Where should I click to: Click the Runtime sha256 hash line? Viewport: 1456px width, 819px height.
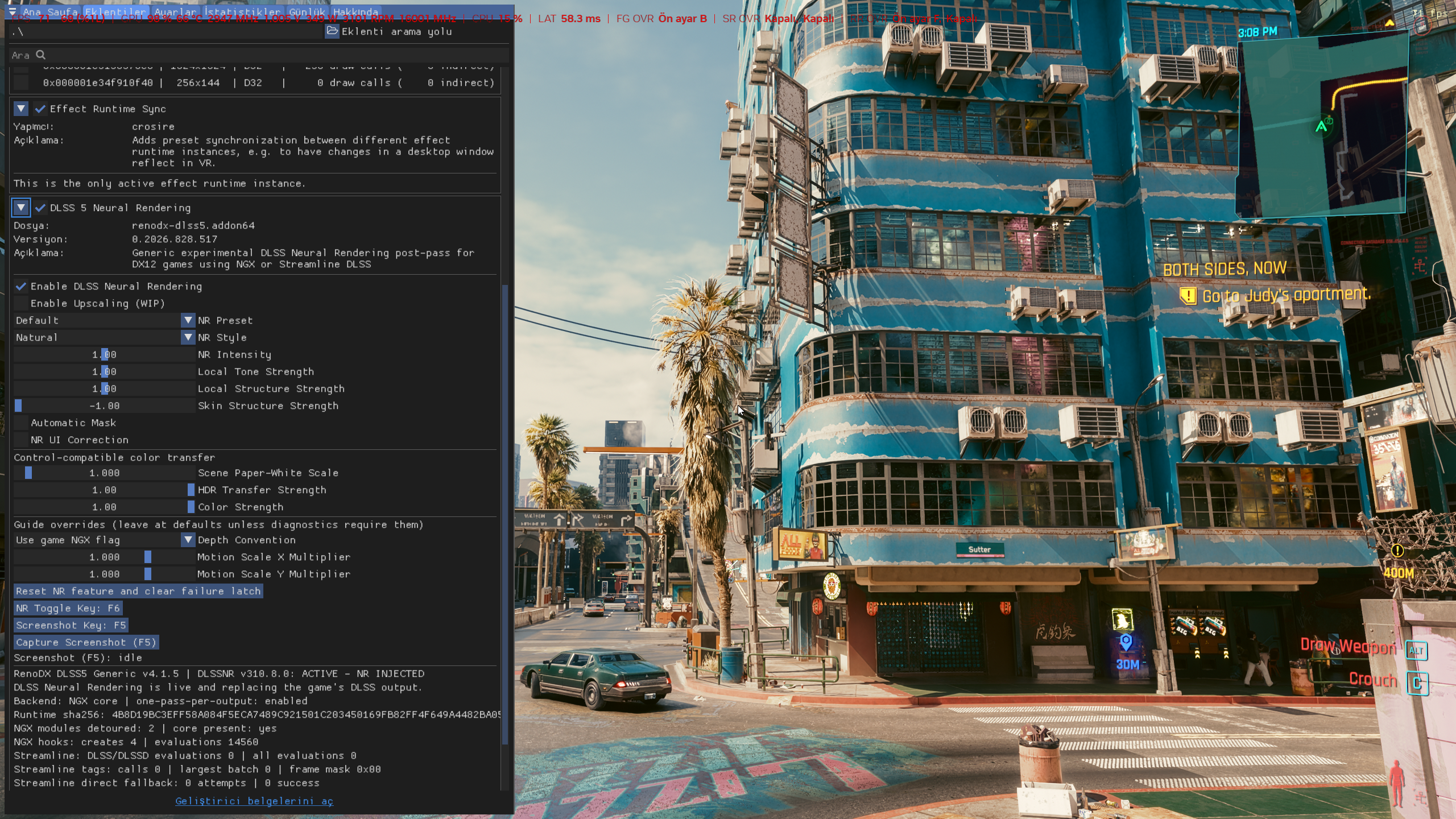pyautogui.click(x=257, y=714)
